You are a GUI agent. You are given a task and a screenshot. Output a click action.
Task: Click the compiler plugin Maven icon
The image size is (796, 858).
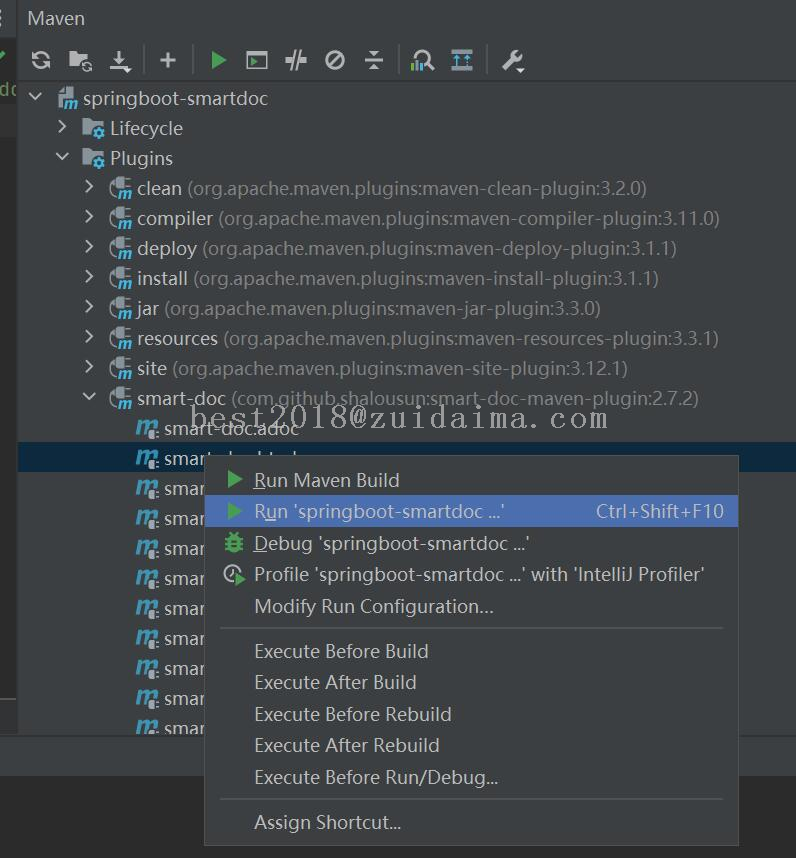tap(120, 218)
